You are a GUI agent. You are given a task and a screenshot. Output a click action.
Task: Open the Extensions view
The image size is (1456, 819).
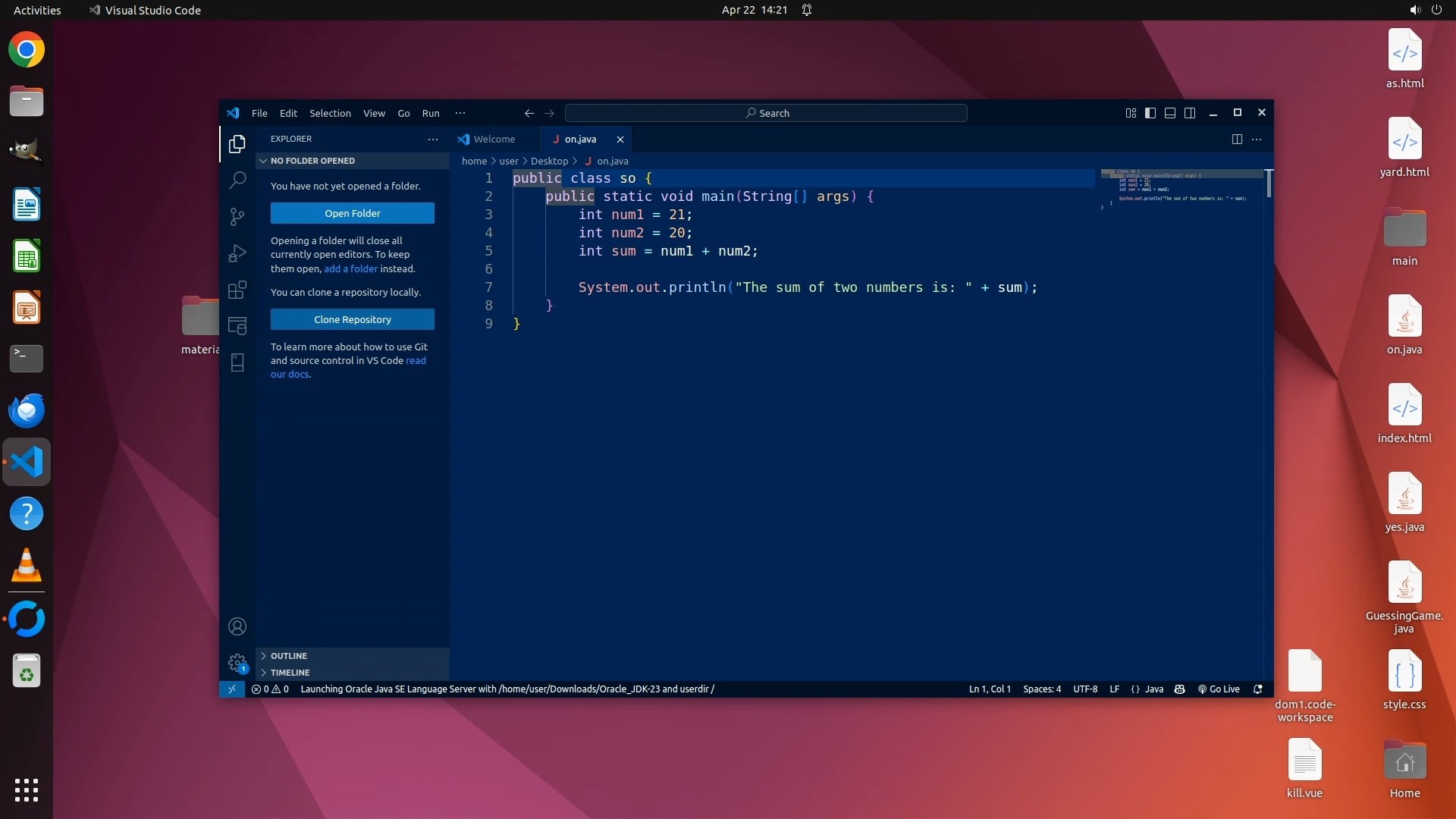point(237,290)
